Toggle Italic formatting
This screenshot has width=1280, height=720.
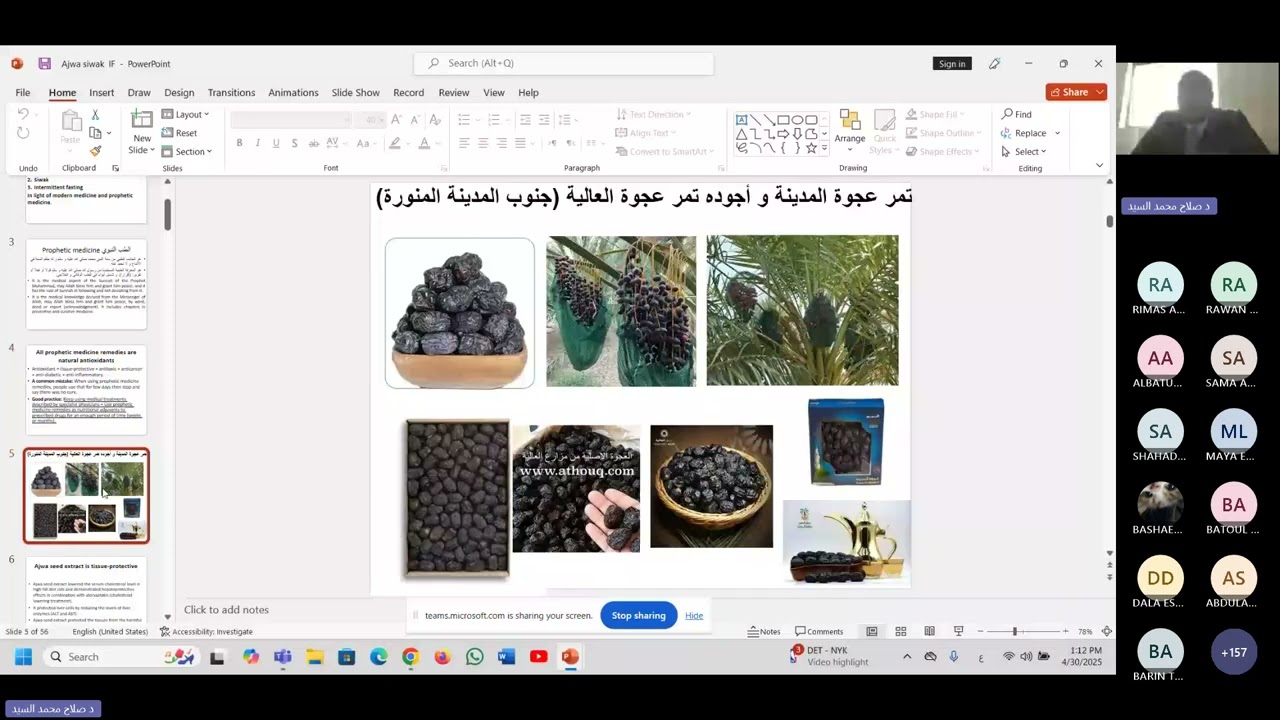coord(258,143)
